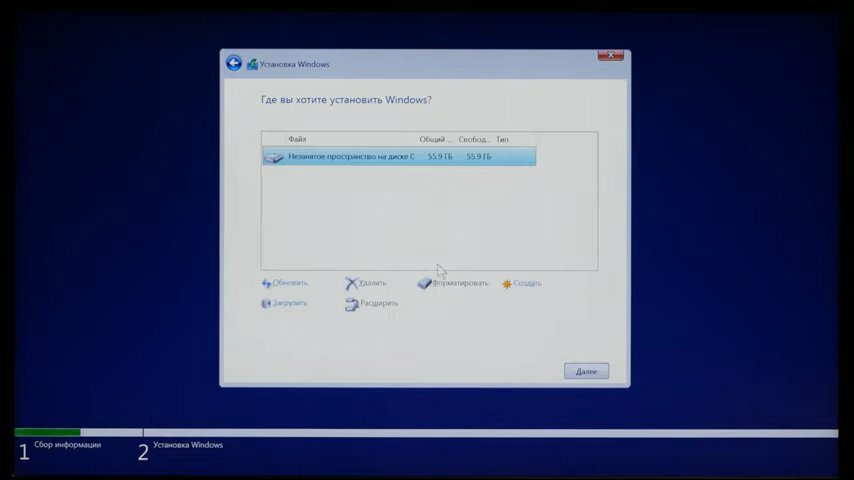Image resolution: width=854 pixels, height=480 pixels.
Task: Click the 55.9 ГБ total size value
Action: point(440,156)
